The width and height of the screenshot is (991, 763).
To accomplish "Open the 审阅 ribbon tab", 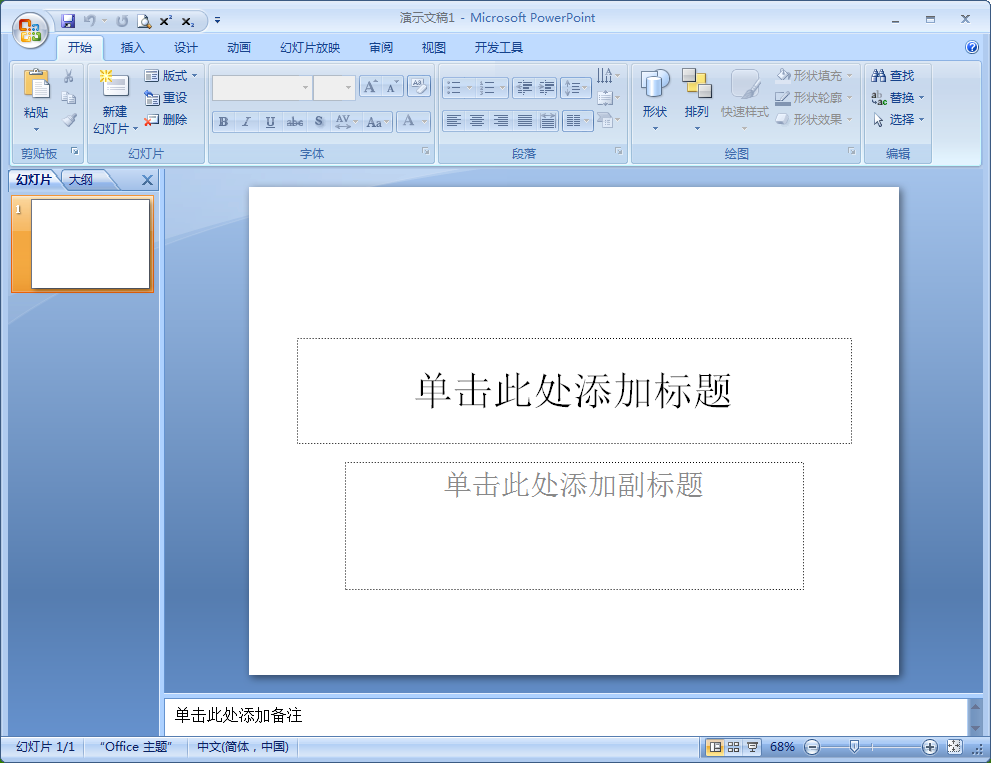I will tap(380, 47).
